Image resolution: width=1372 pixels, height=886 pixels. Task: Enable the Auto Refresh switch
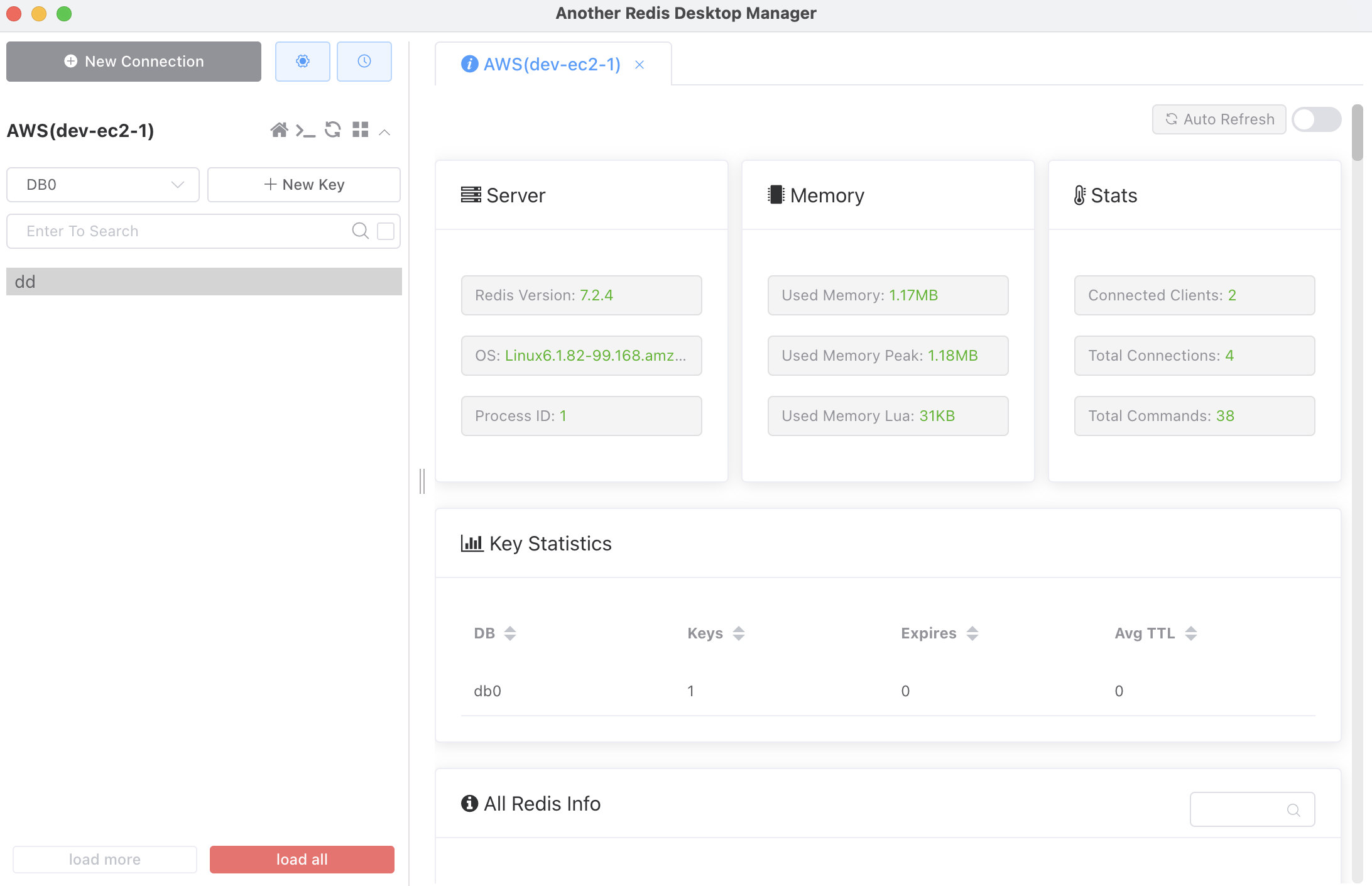click(1317, 119)
